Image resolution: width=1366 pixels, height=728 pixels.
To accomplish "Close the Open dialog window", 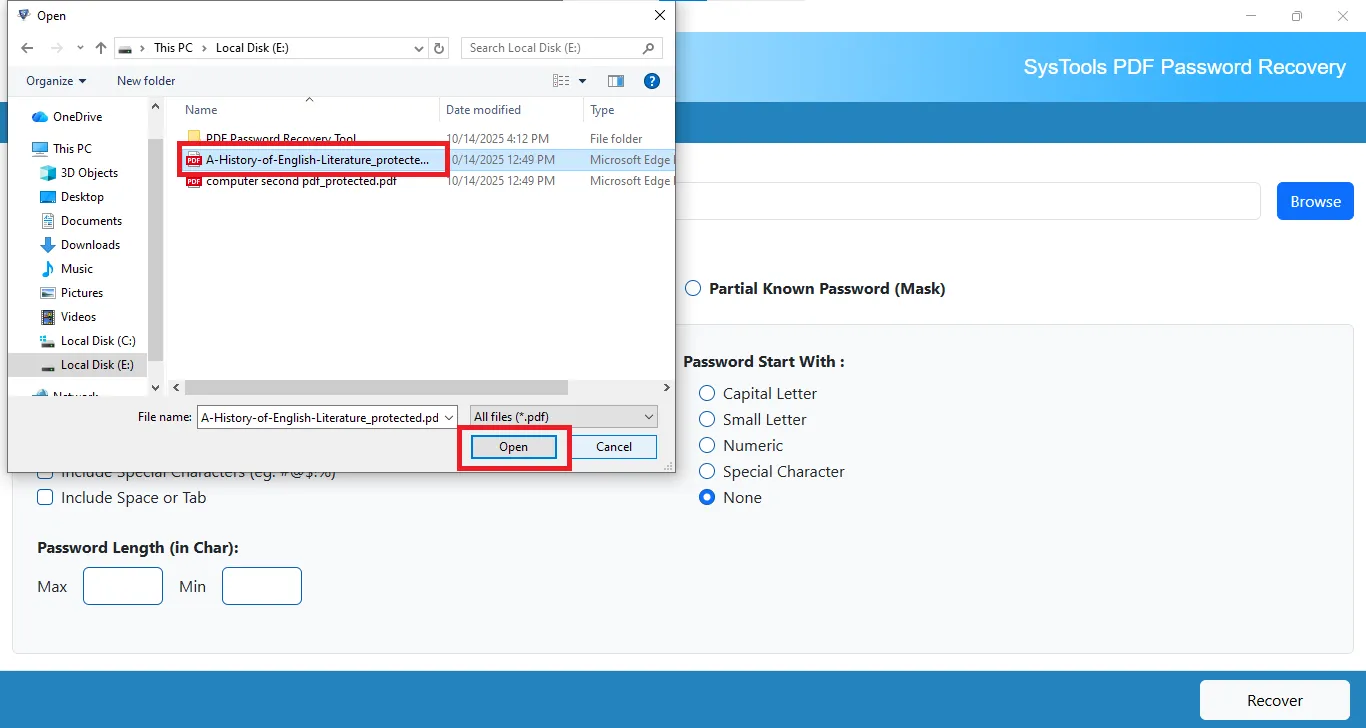I will 660,15.
